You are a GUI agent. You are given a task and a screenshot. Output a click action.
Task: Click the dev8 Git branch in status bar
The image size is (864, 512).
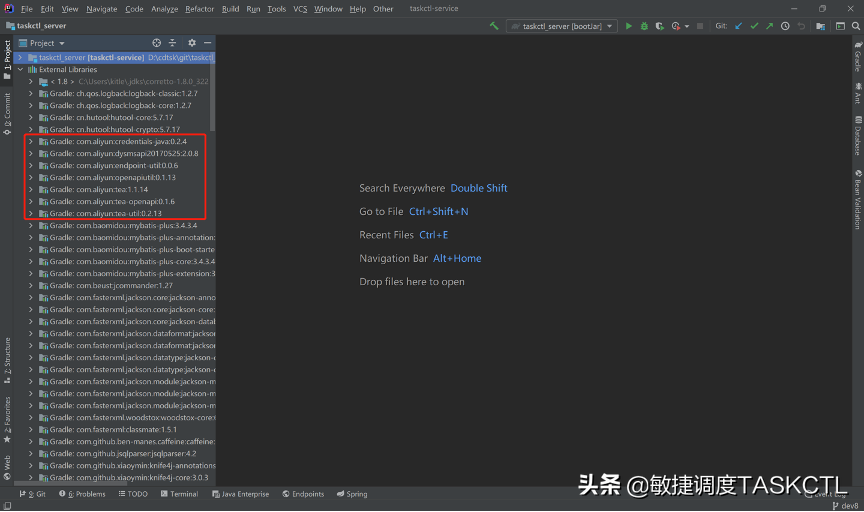click(x=845, y=506)
